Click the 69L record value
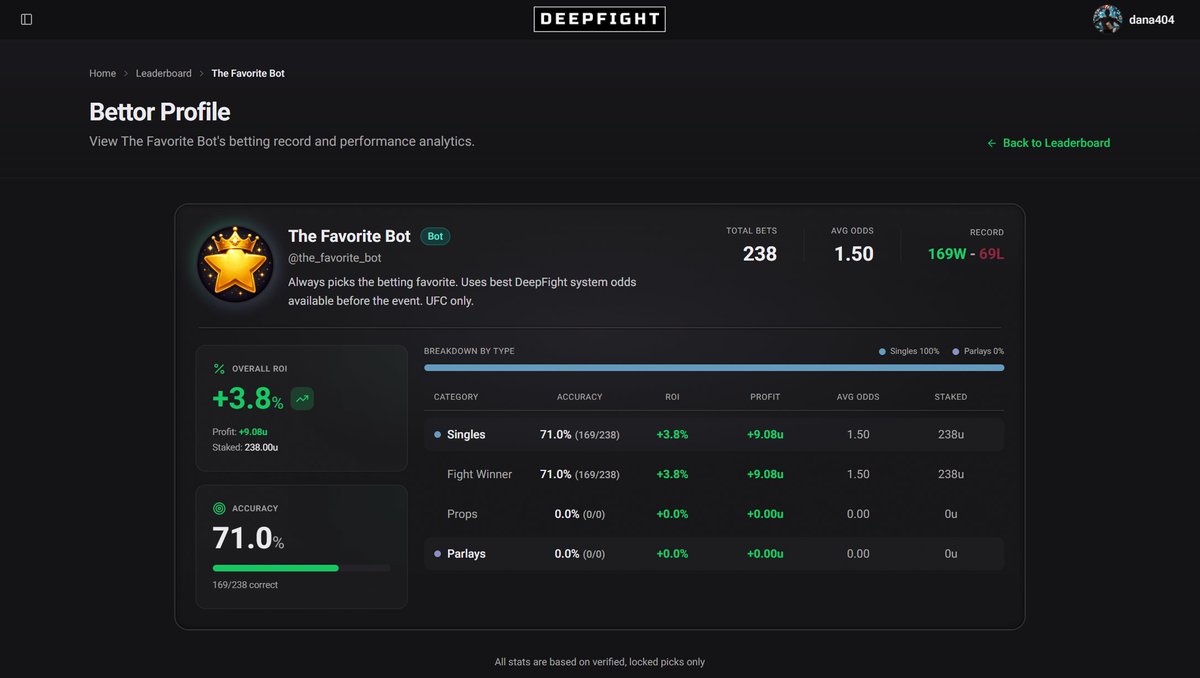 (992, 254)
